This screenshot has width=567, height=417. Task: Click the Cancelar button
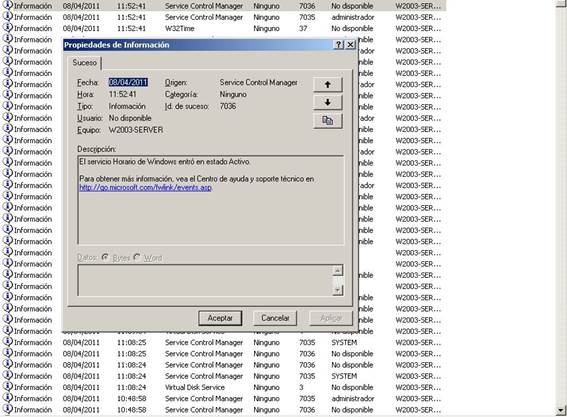click(275, 318)
